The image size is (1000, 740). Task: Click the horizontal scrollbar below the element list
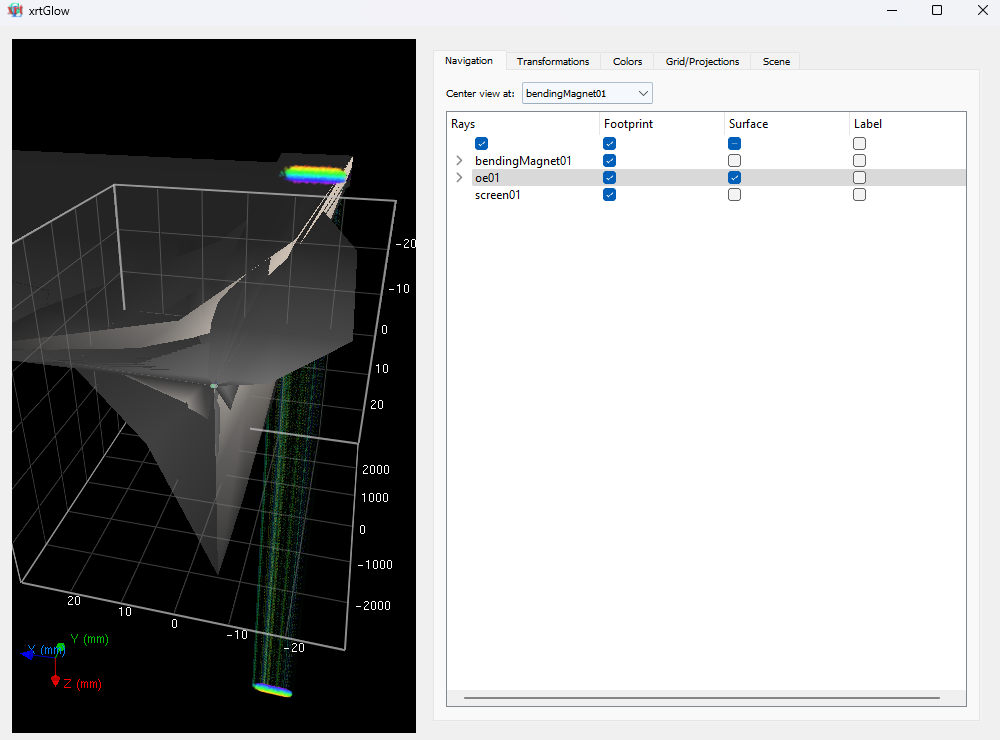[x=700, y=697]
